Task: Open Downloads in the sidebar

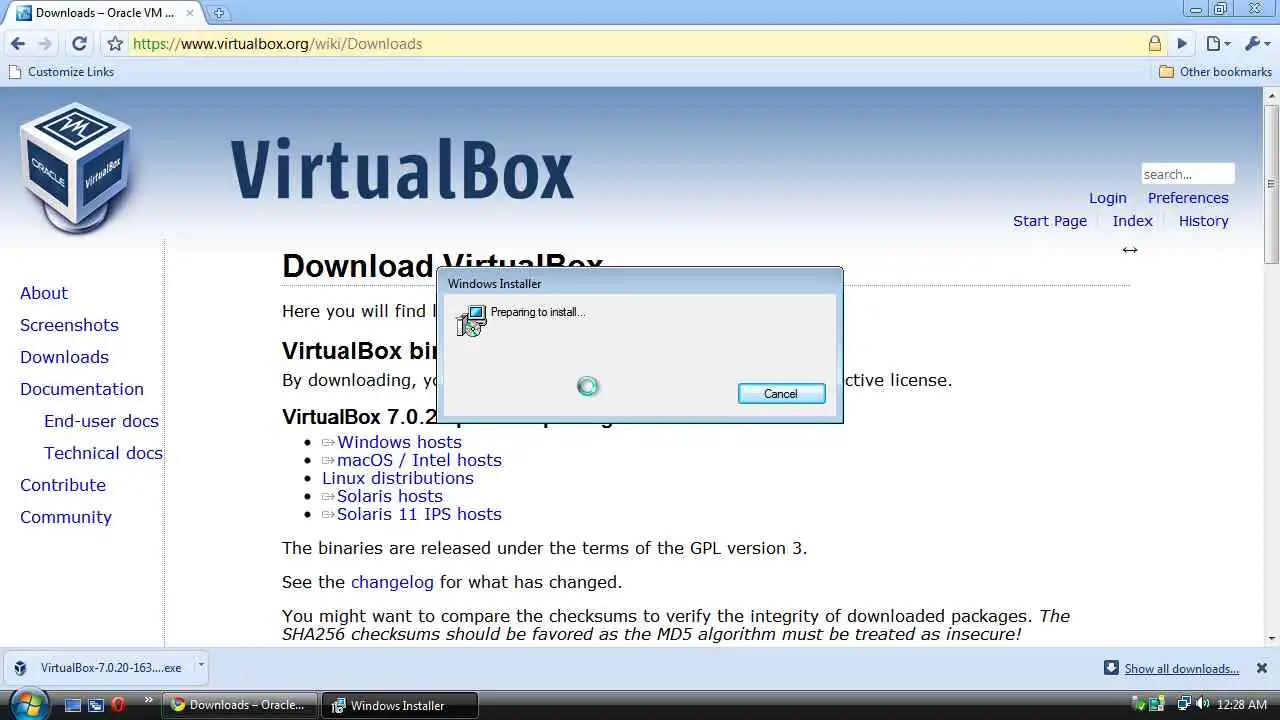Action: pyautogui.click(x=64, y=357)
